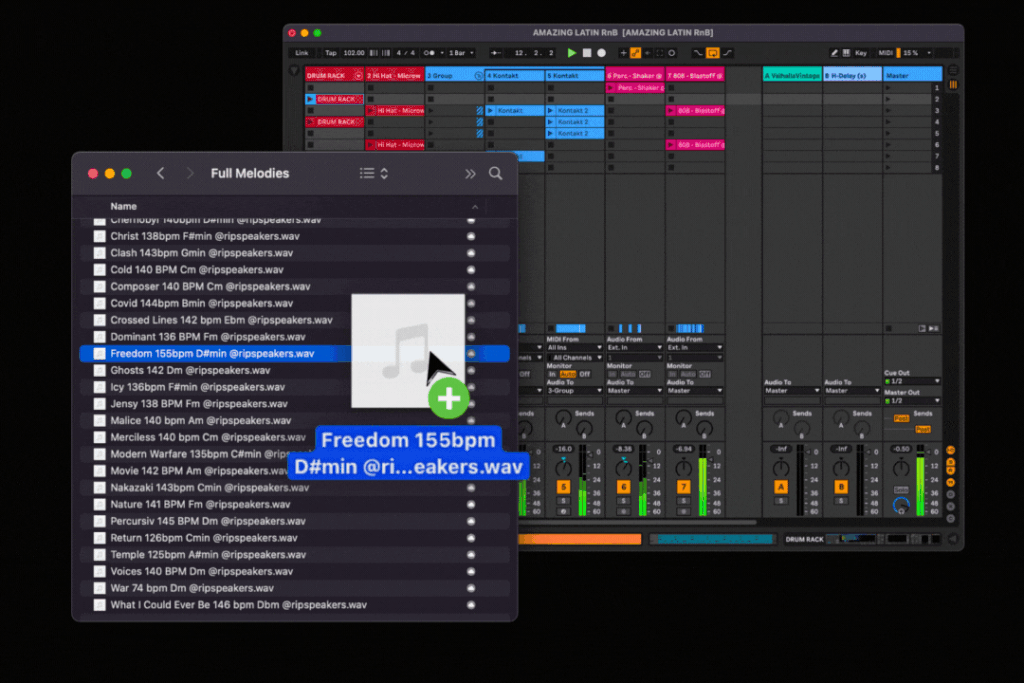This screenshot has height=683, width=1024.
Task: Fold the DRUM RACK track header
Action: click(358, 76)
